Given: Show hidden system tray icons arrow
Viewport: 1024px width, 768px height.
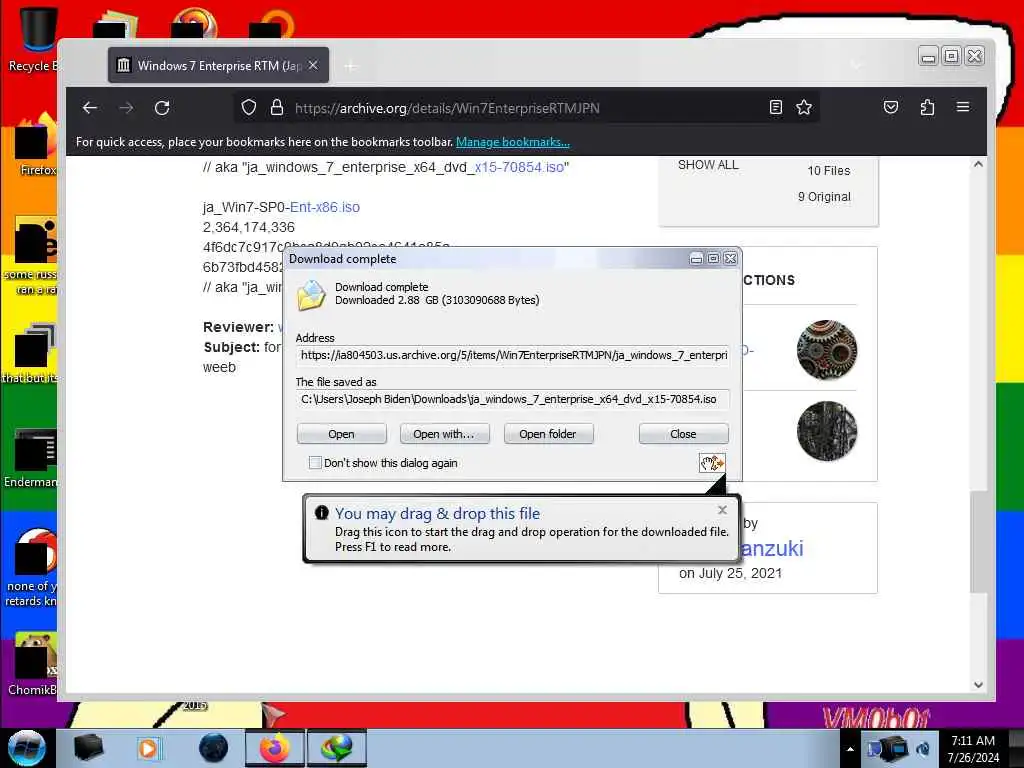Looking at the screenshot, I should tap(850, 749).
